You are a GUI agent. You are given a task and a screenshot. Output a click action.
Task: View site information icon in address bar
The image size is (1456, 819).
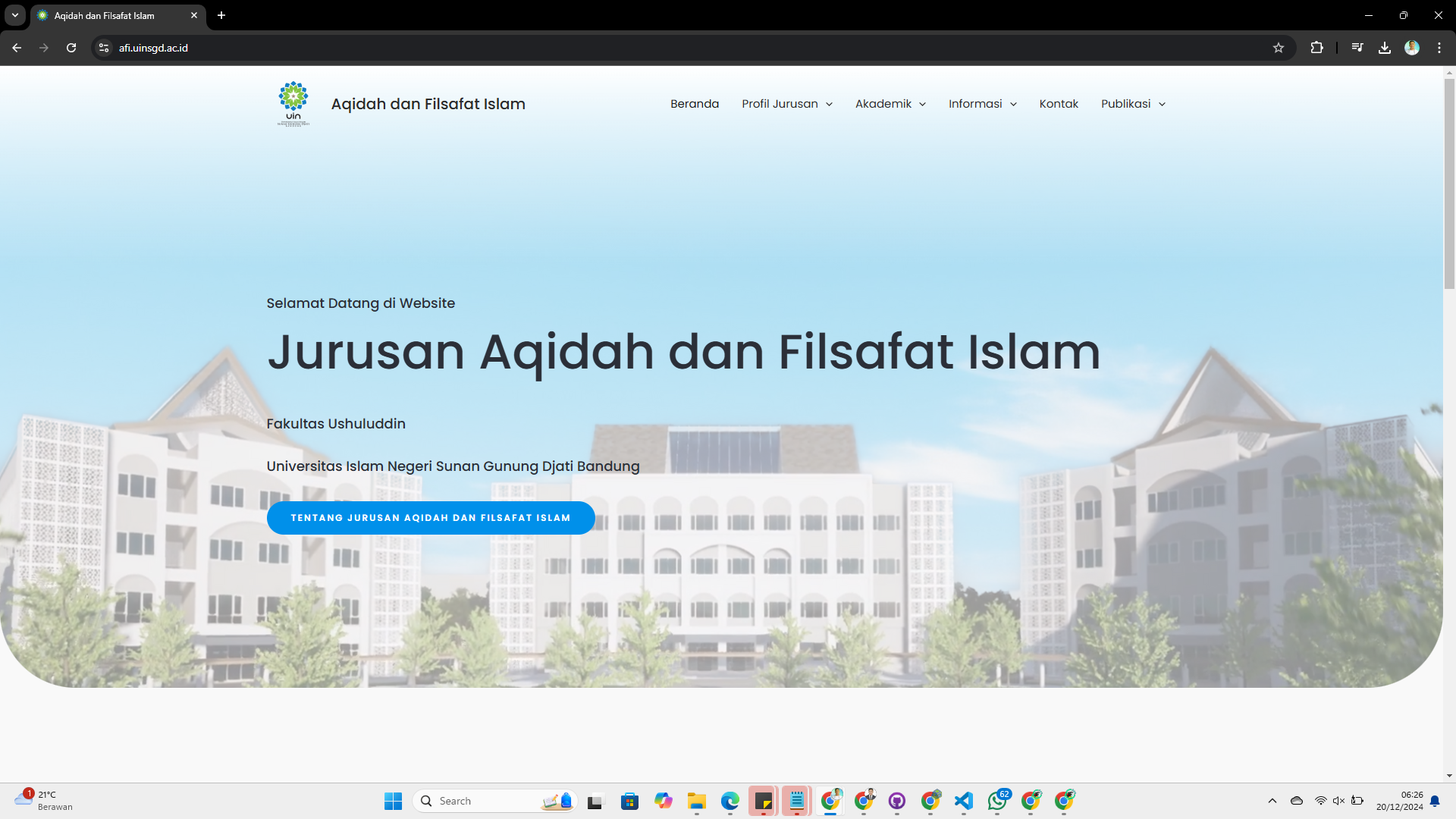104,48
